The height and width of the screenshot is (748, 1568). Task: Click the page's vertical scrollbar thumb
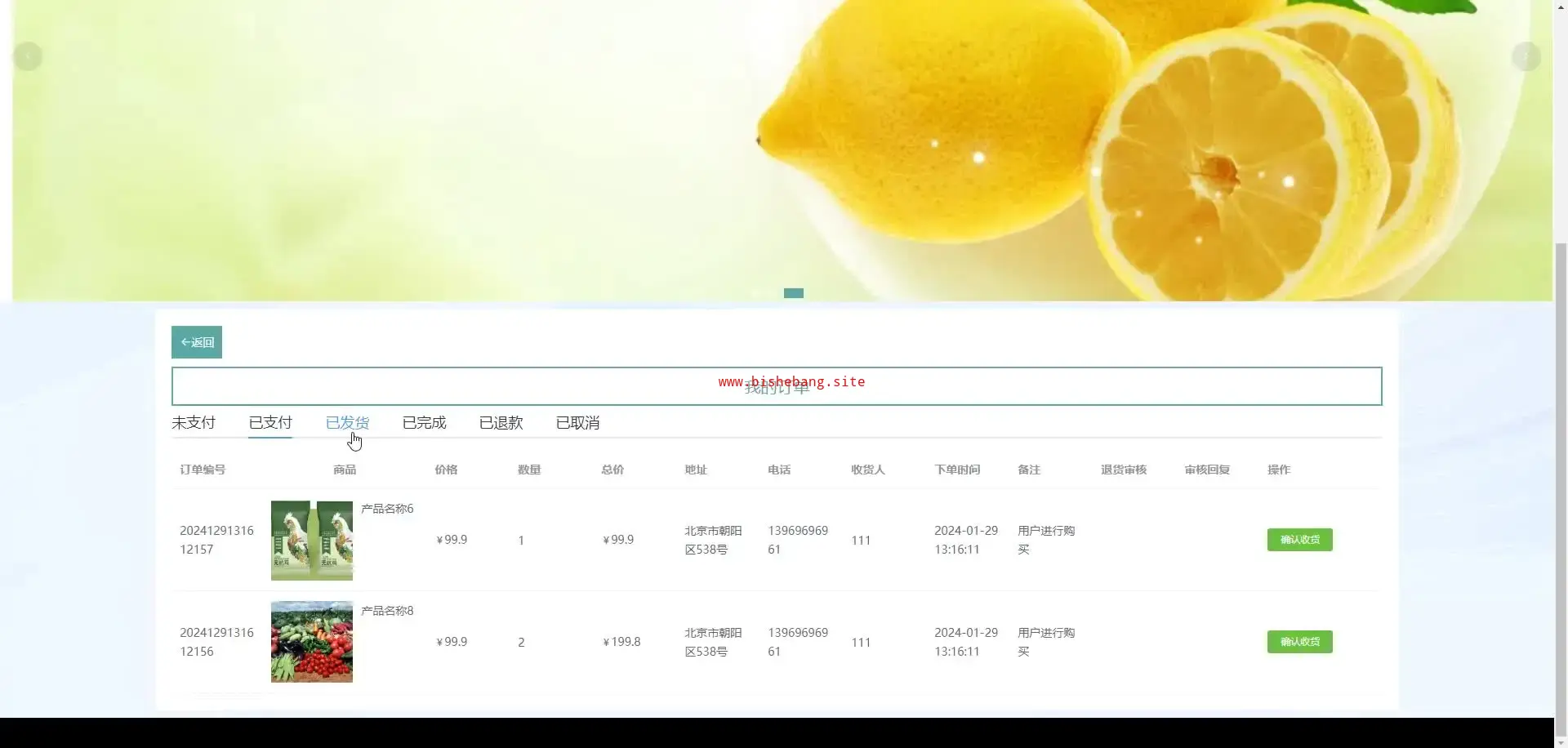point(1561,490)
